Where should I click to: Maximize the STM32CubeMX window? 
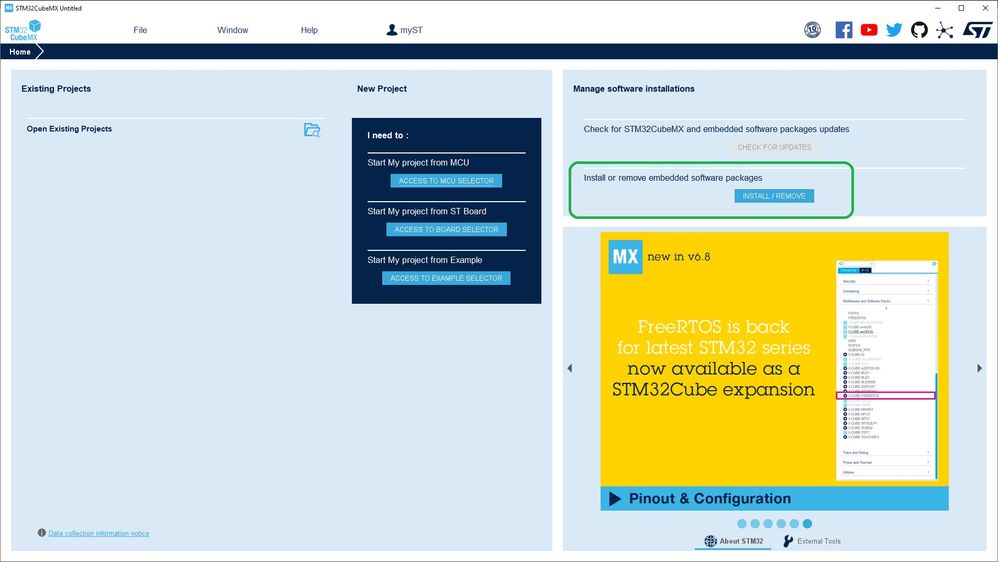(x=961, y=8)
